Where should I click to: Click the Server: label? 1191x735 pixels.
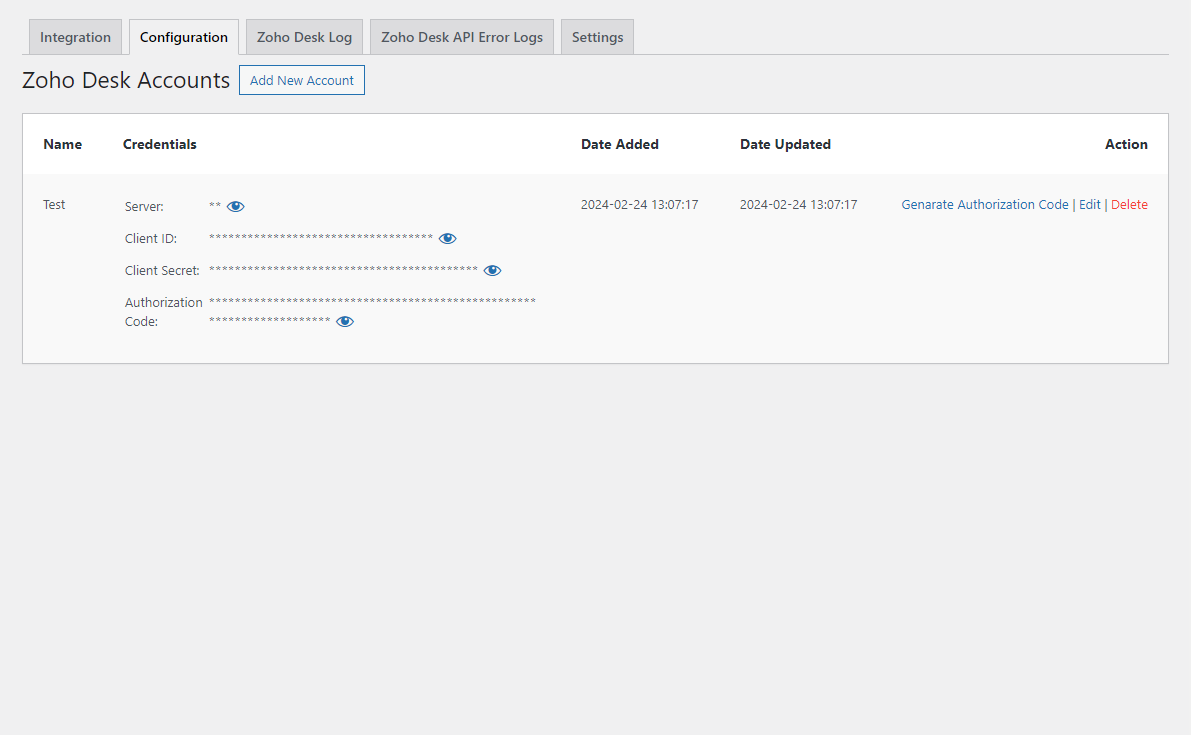click(144, 207)
